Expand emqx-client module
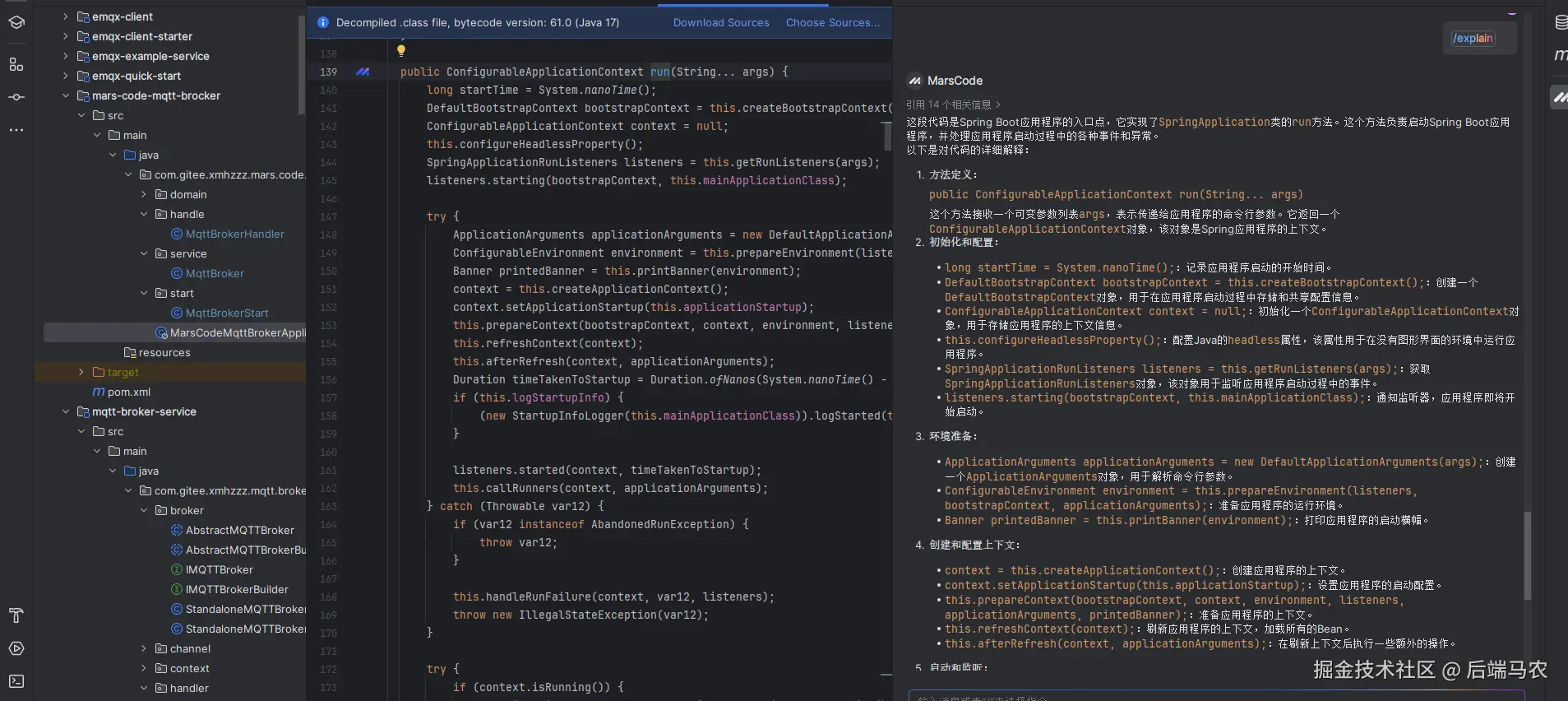The height and width of the screenshot is (701, 1568). (x=65, y=16)
